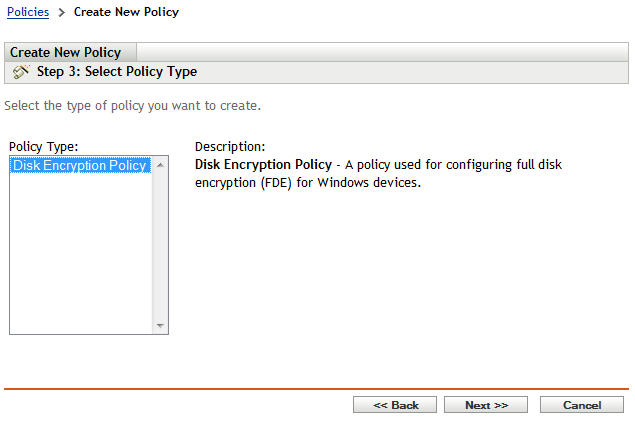The image size is (635, 421).
Task: Click the Step 3: Select Policy Type heading
Action: (117, 72)
